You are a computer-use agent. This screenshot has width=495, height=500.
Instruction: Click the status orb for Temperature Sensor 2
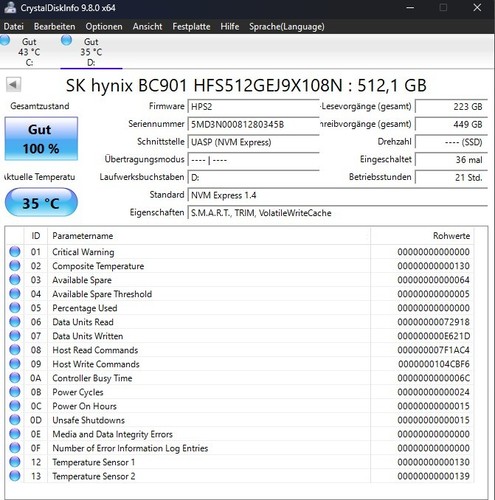[15, 476]
